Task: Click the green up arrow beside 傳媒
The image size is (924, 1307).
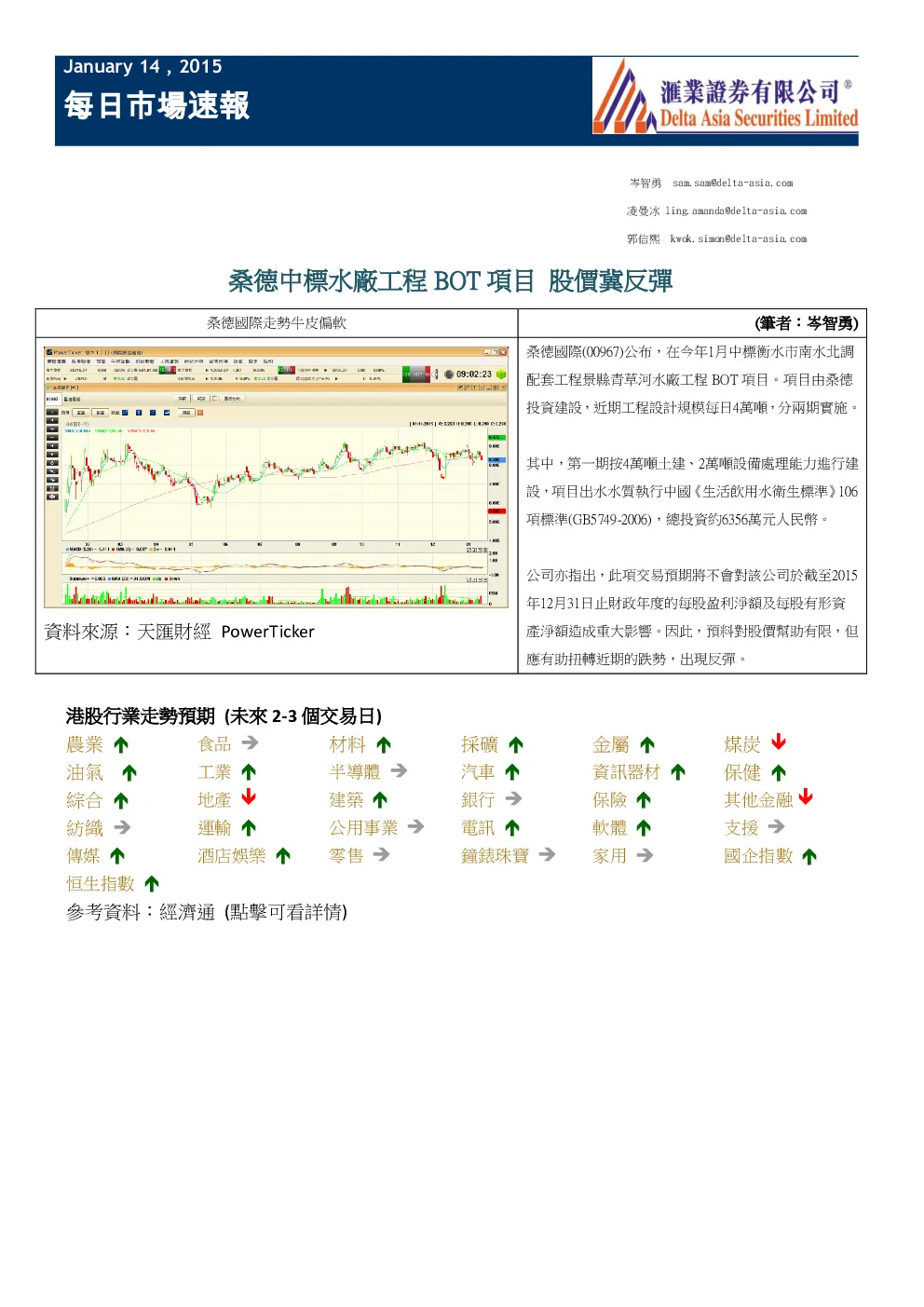Action: [x=117, y=856]
